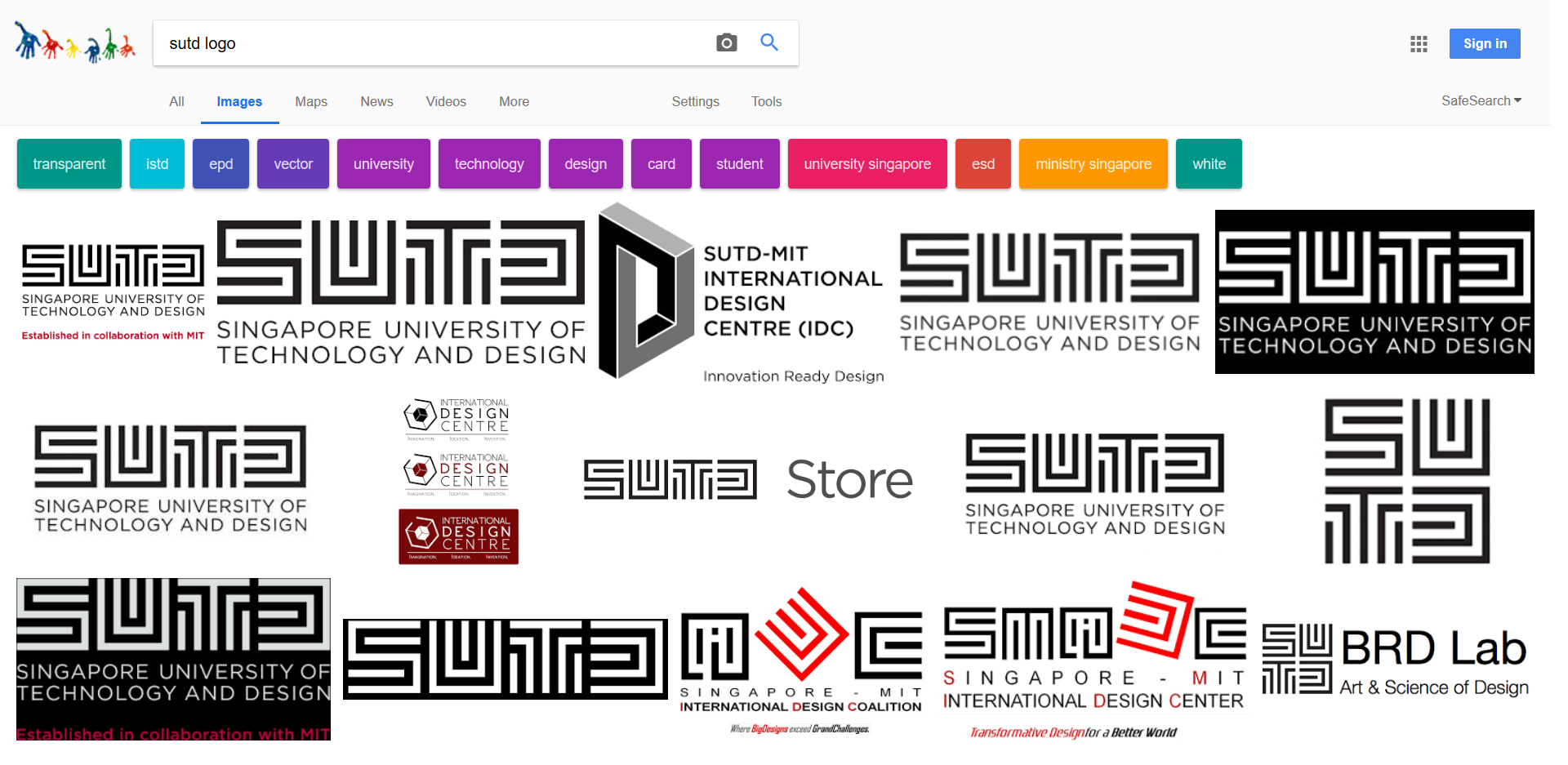
Task: Select the 'white' filter chip
Action: click(1209, 164)
